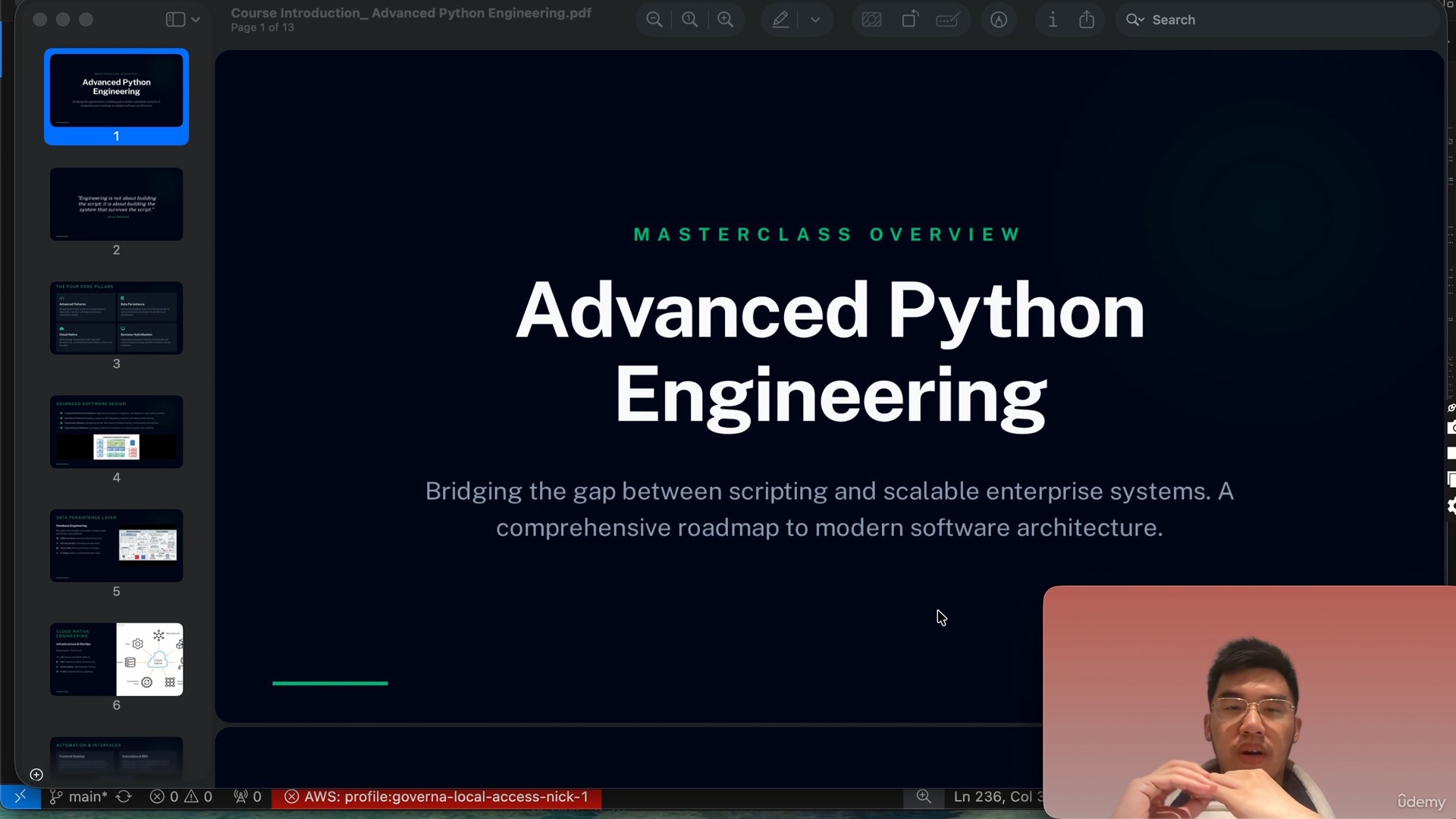Open page 6 Cloud Native Engineering thumbnail
This screenshot has width=1456, height=819.
[117, 659]
